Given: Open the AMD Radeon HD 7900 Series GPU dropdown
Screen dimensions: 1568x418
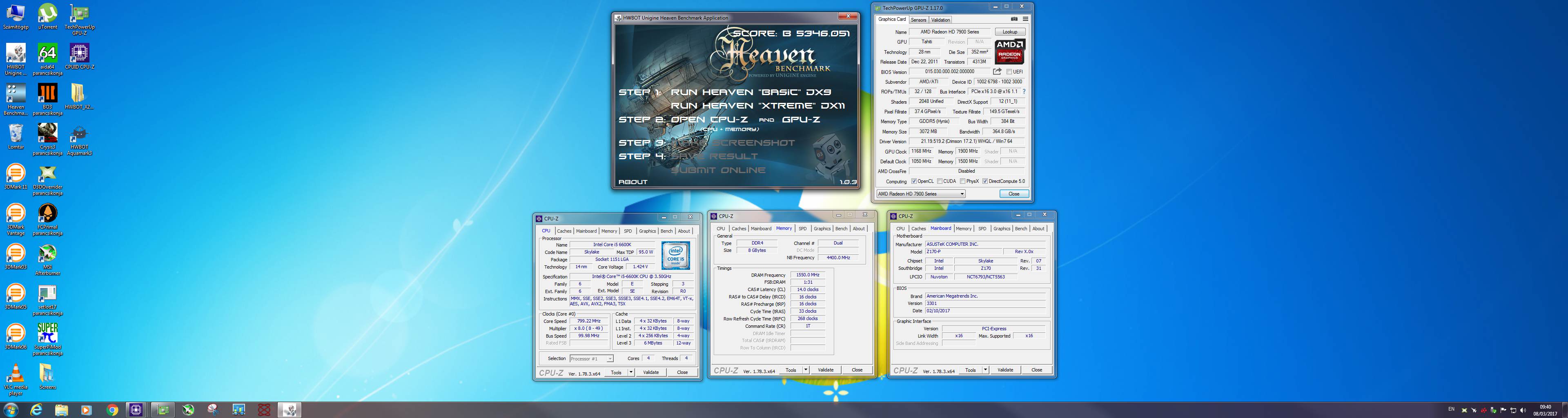Looking at the screenshot, I should pos(920,194).
